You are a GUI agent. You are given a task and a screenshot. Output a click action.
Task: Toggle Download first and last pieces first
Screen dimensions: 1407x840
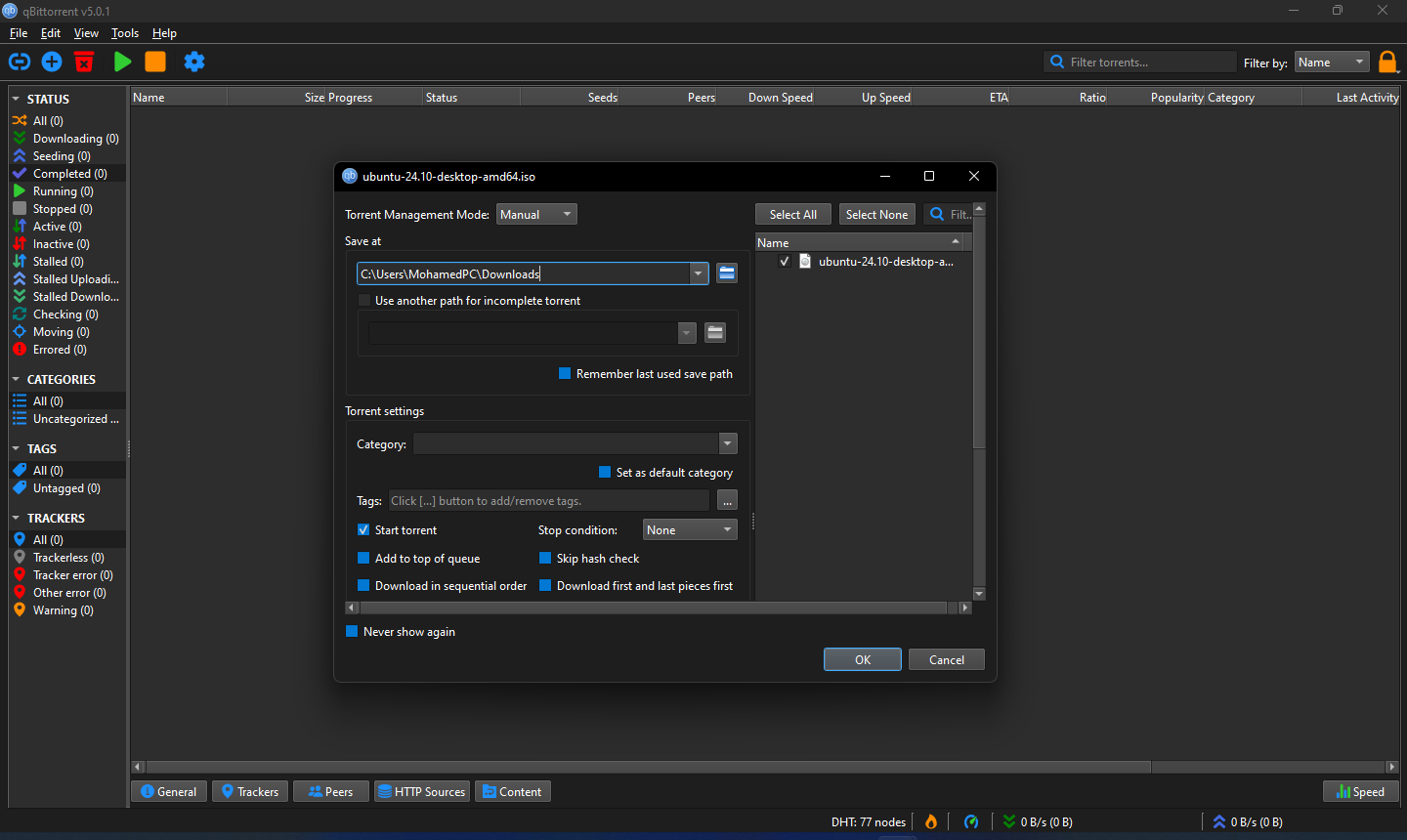coord(545,586)
